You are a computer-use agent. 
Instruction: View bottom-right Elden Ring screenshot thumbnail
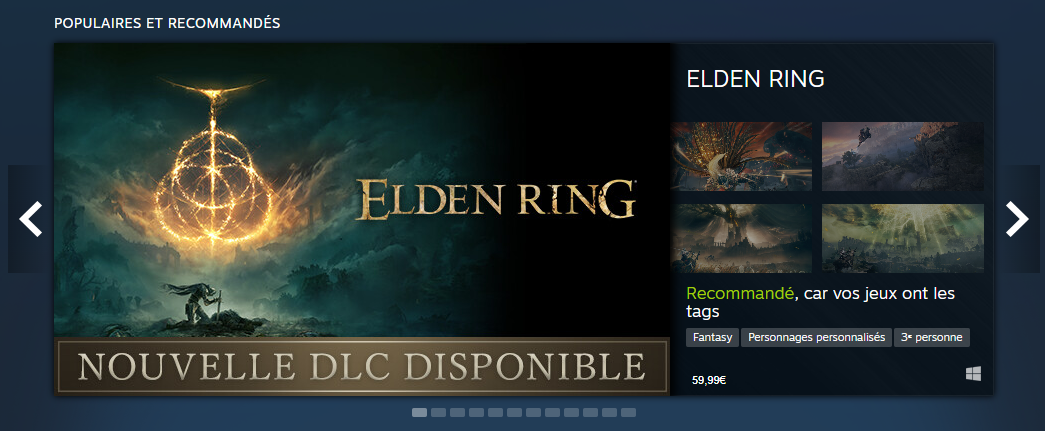(x=902, y=238)
